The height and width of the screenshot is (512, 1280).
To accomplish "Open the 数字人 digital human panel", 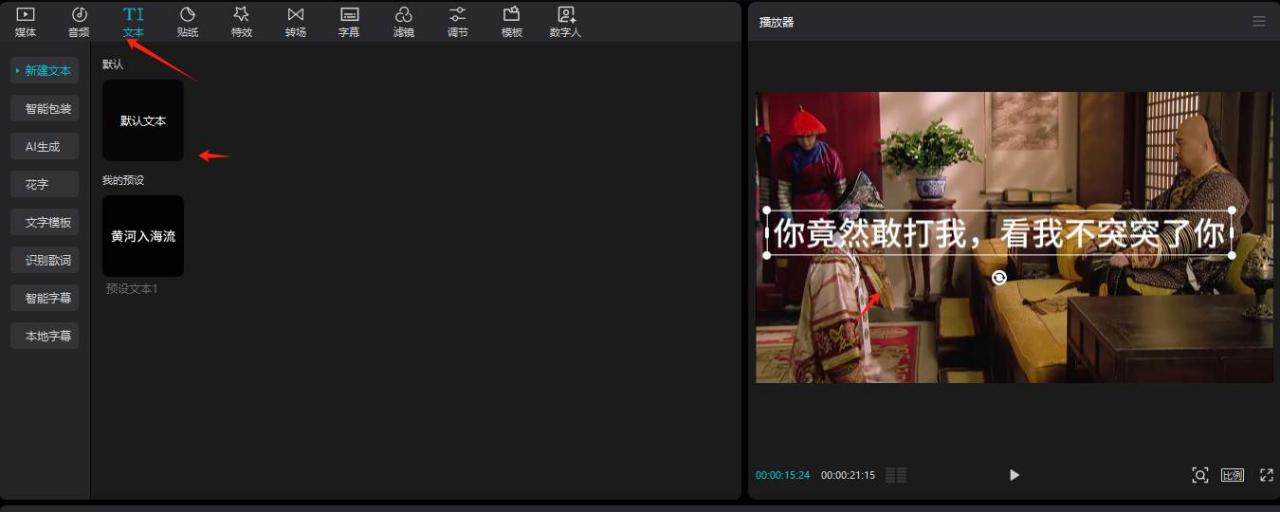I will (x=565, y=21).
